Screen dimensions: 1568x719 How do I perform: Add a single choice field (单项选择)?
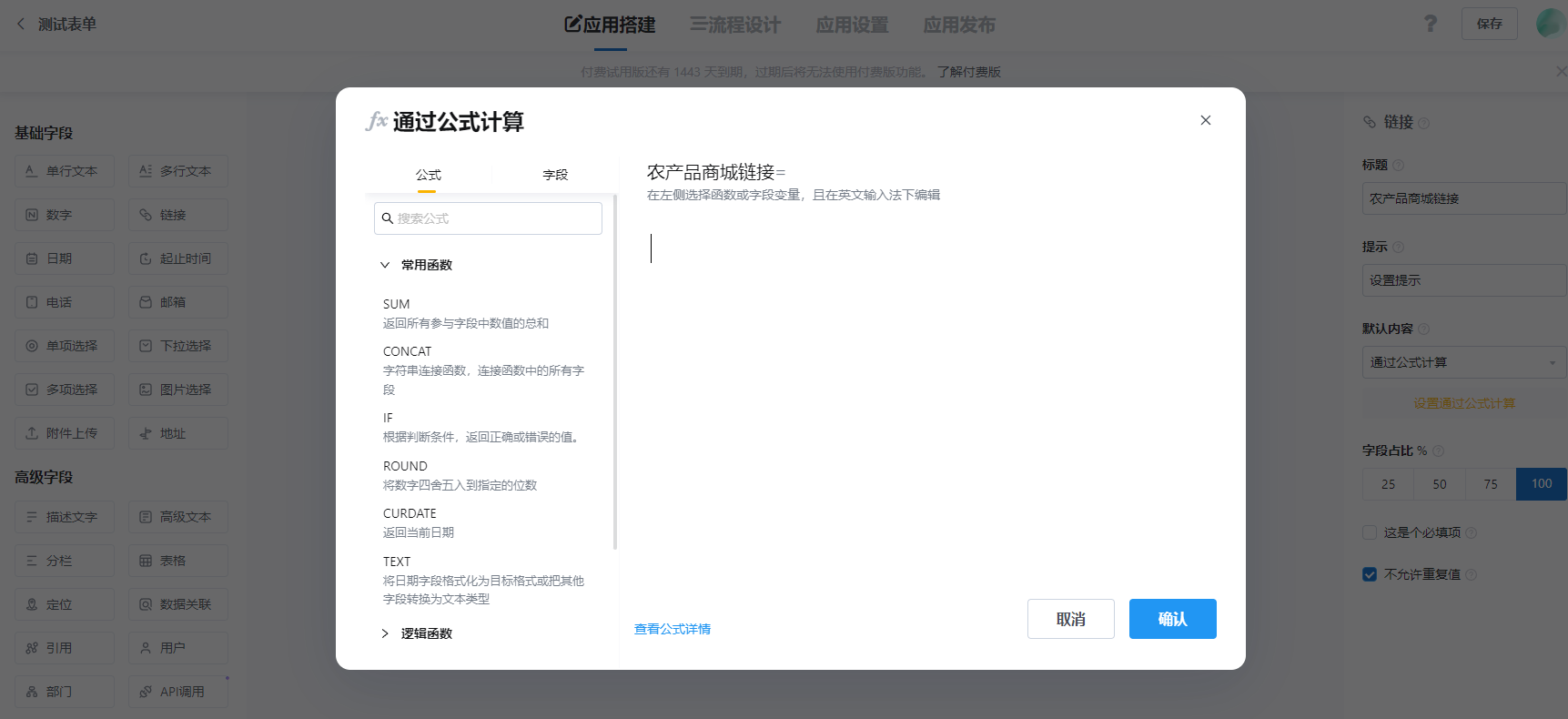[x=65, y=346]
